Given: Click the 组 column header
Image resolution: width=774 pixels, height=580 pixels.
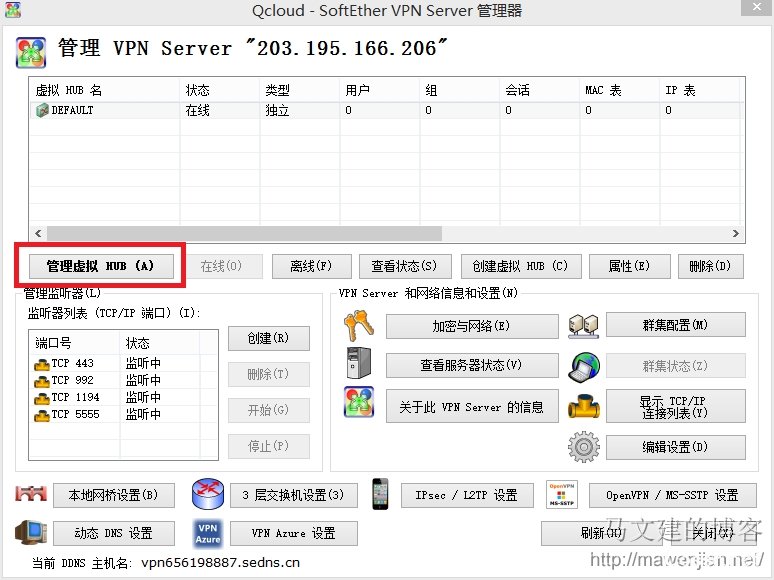Looking at the screenshot, I should (460, 90).
